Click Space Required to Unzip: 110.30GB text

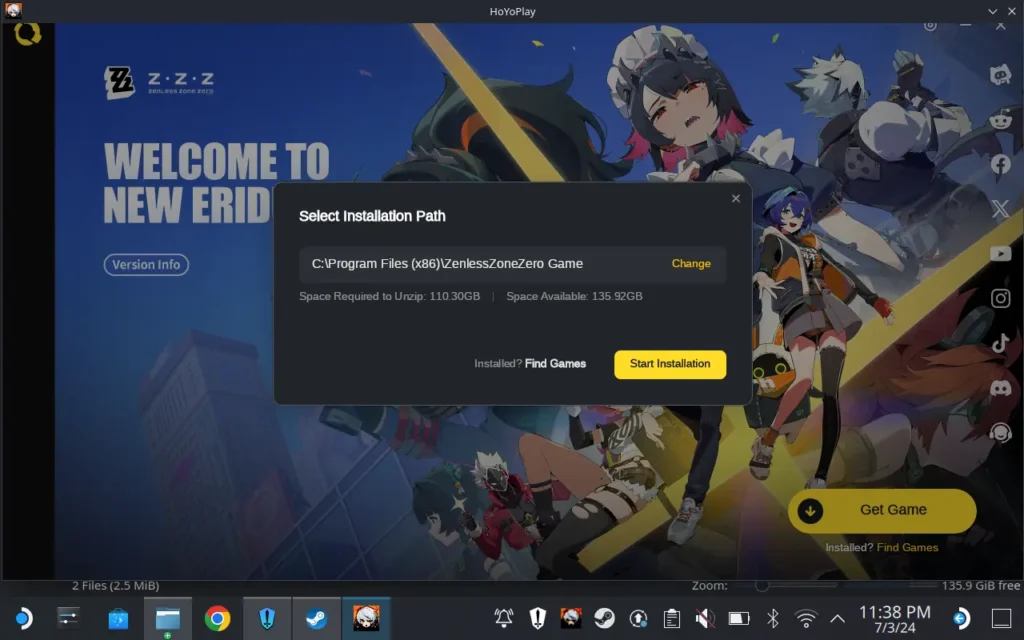coord(389,296)
